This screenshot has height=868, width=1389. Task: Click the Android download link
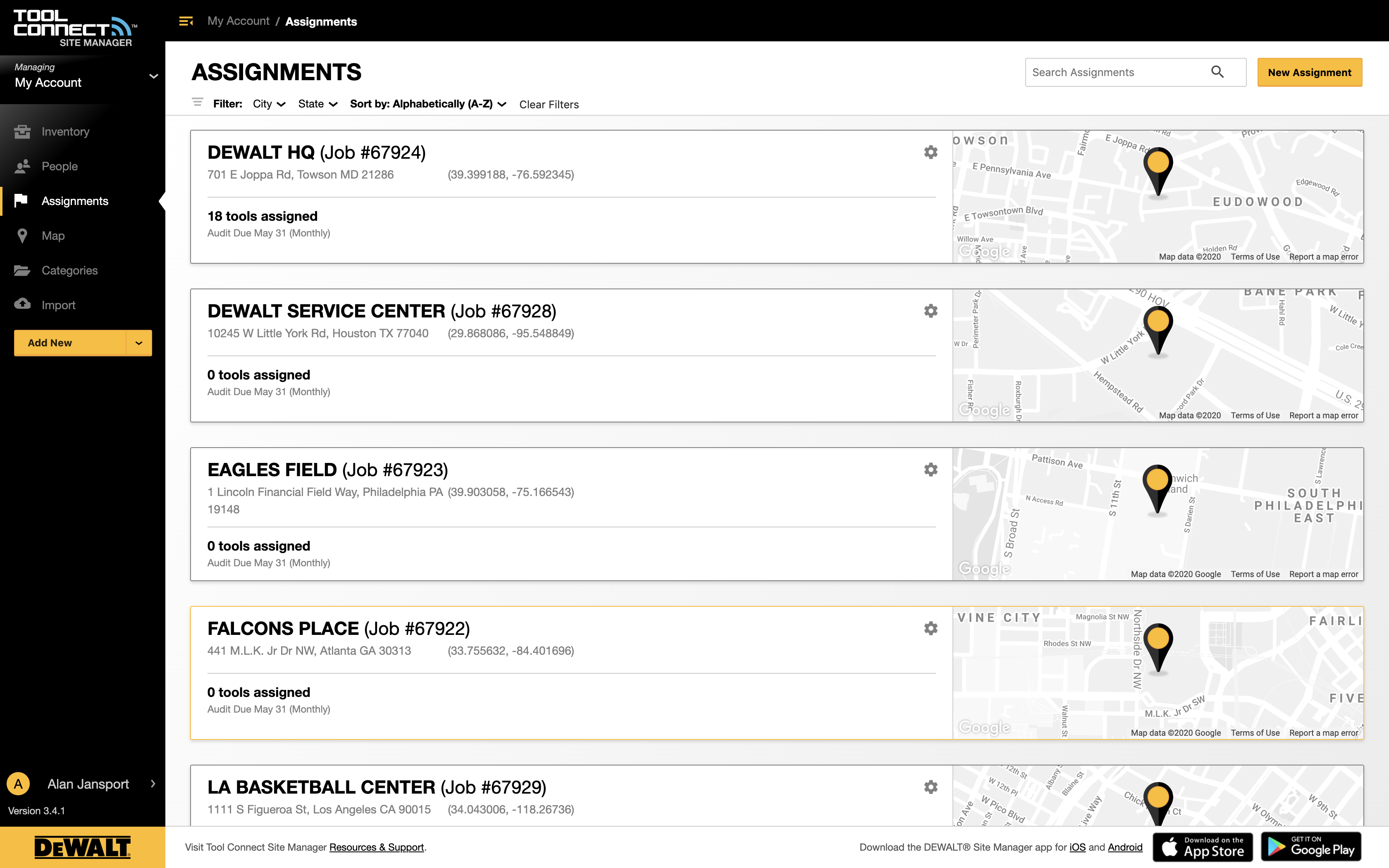pos(1125,847)
